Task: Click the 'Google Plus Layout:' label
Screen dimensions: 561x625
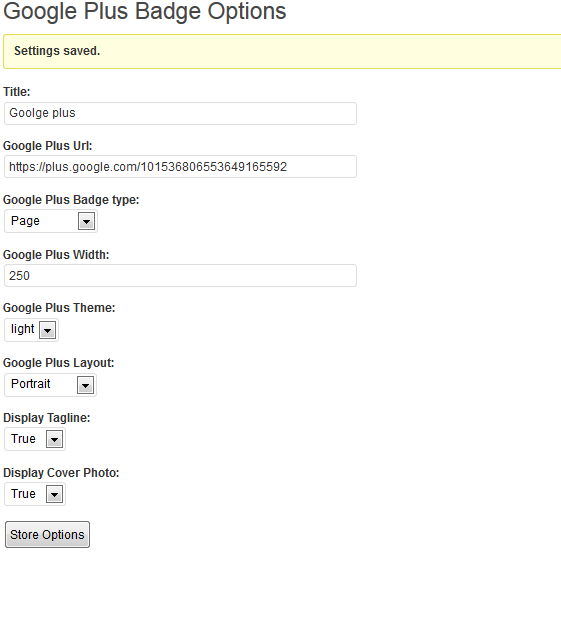Action: (x=59, y=363)
